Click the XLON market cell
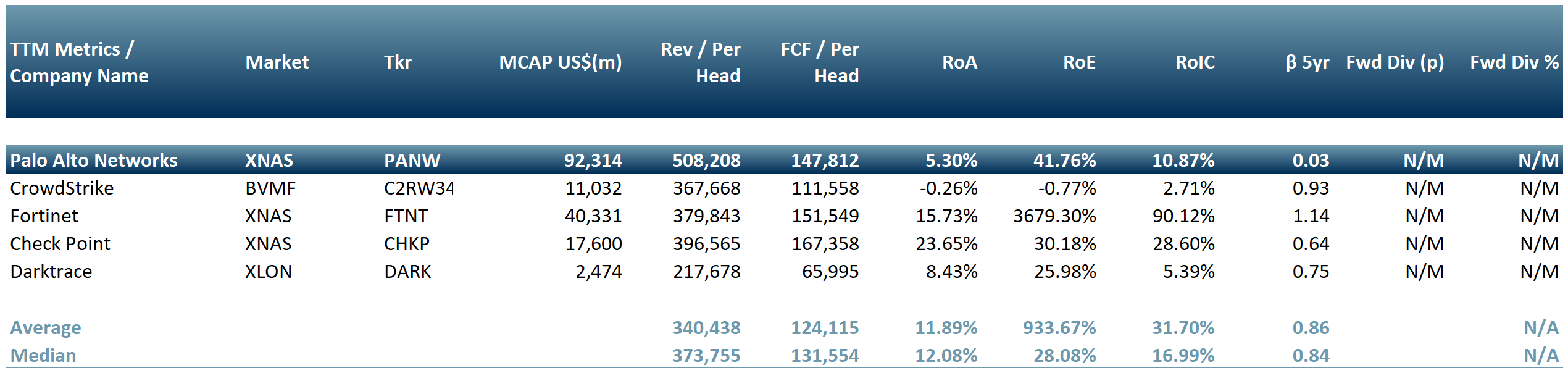 coord(269,272)
